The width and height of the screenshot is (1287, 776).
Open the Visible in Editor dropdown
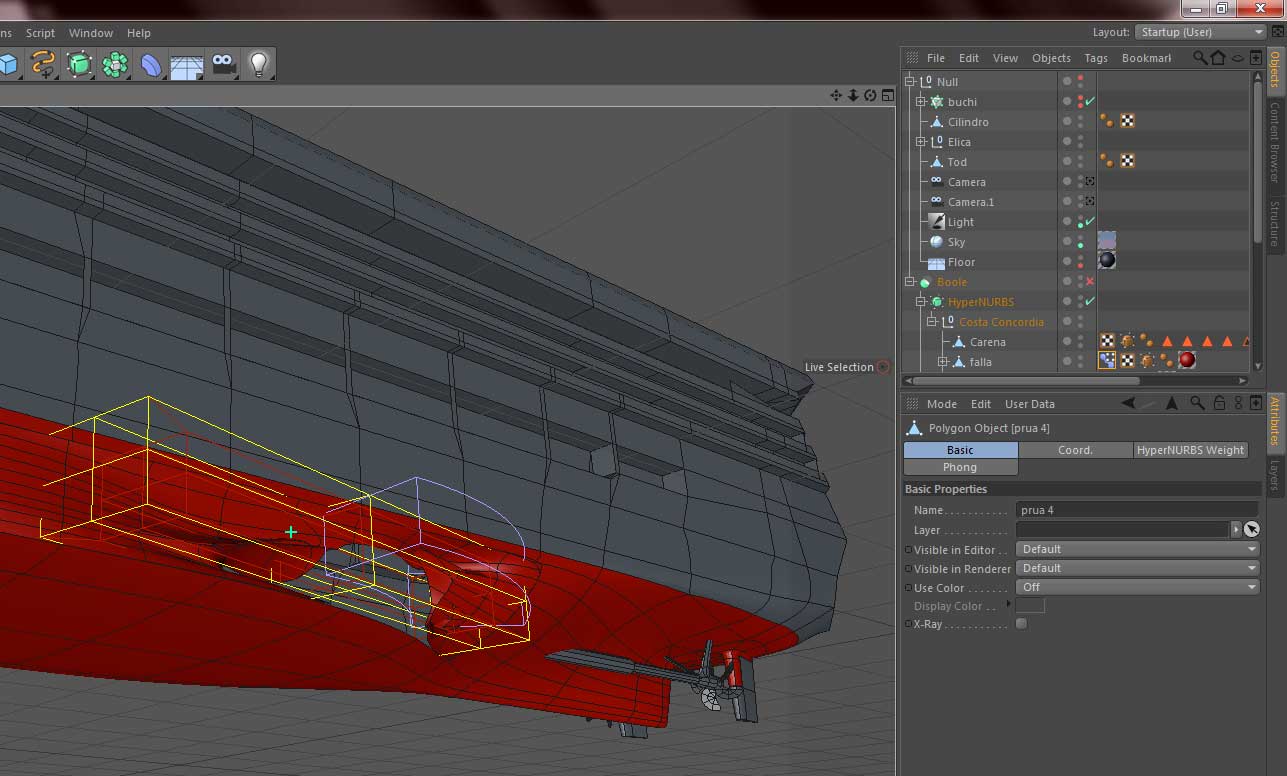point(1137,549)
